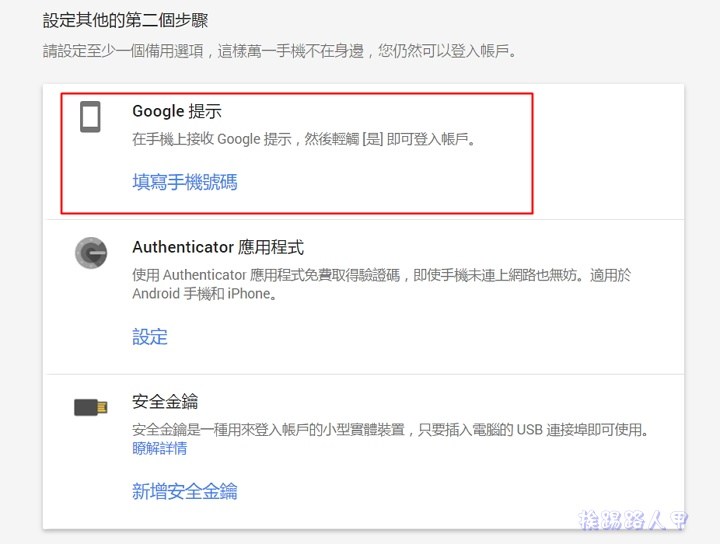
Task: Click the description 在手機上接收 Google 提示
Action: tap(212, 139)
